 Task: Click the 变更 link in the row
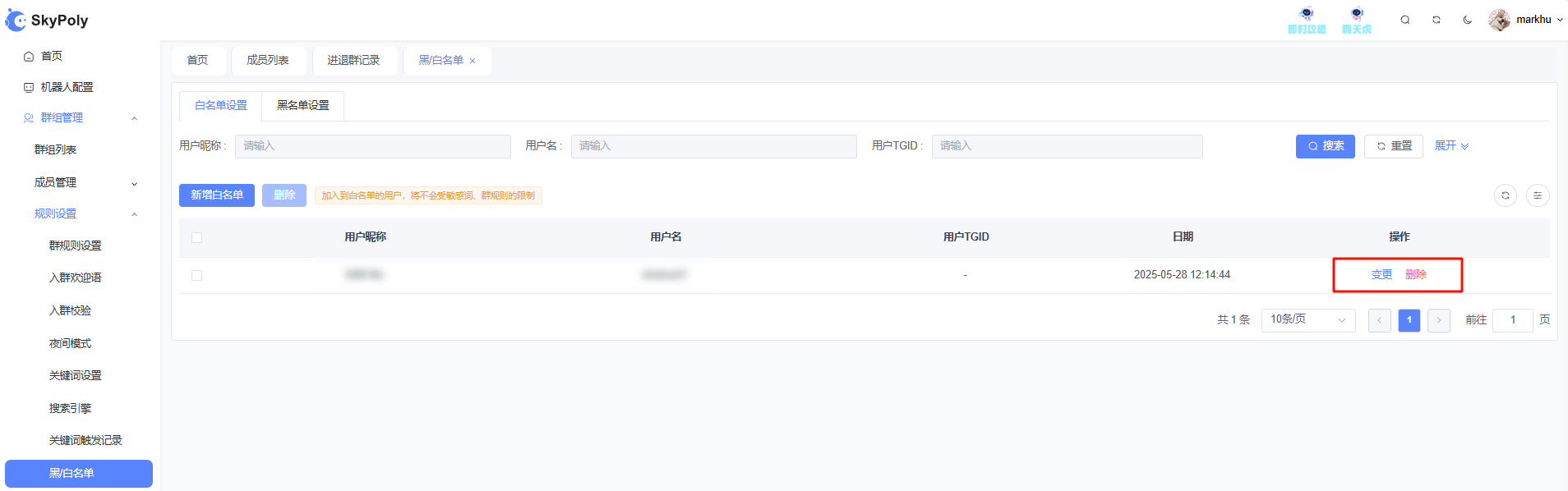[1382, 275]
